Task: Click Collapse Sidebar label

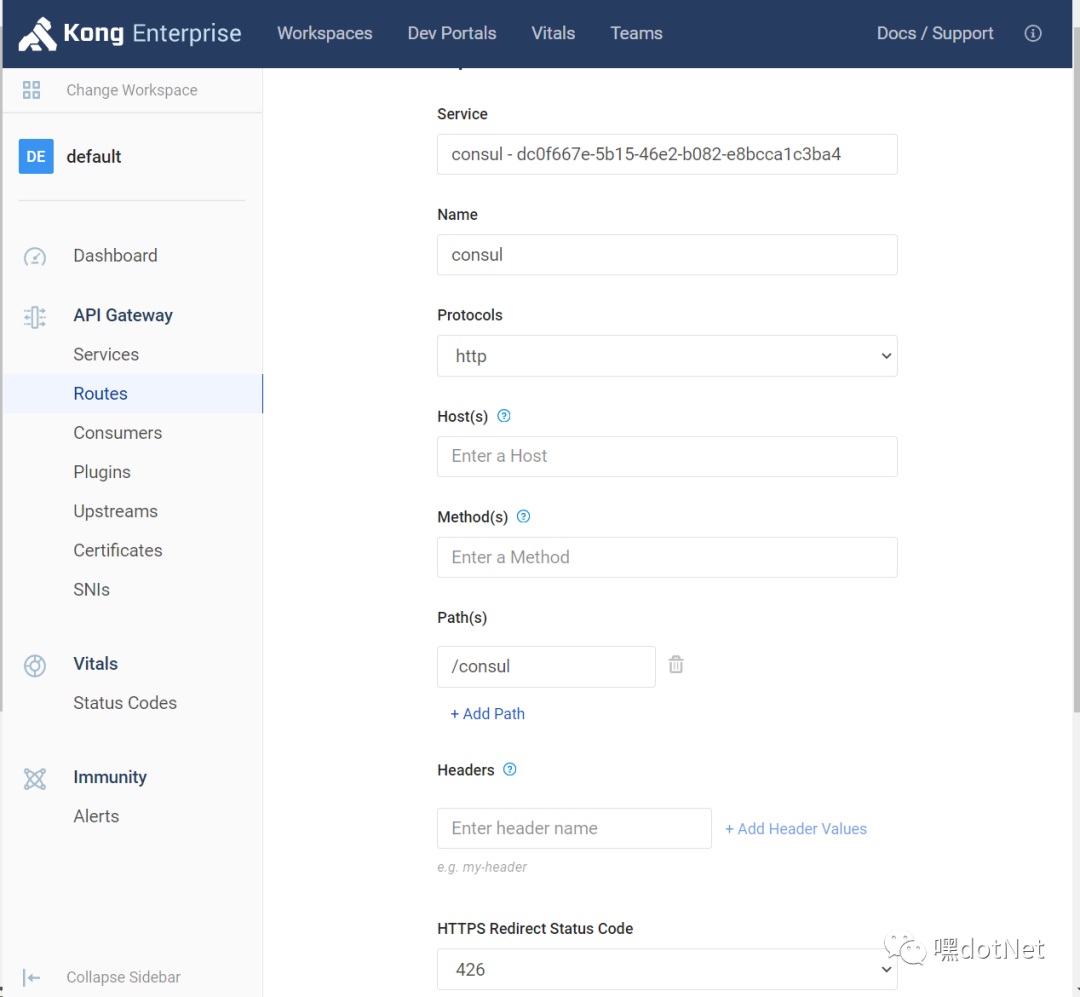Action: point(123,977)
